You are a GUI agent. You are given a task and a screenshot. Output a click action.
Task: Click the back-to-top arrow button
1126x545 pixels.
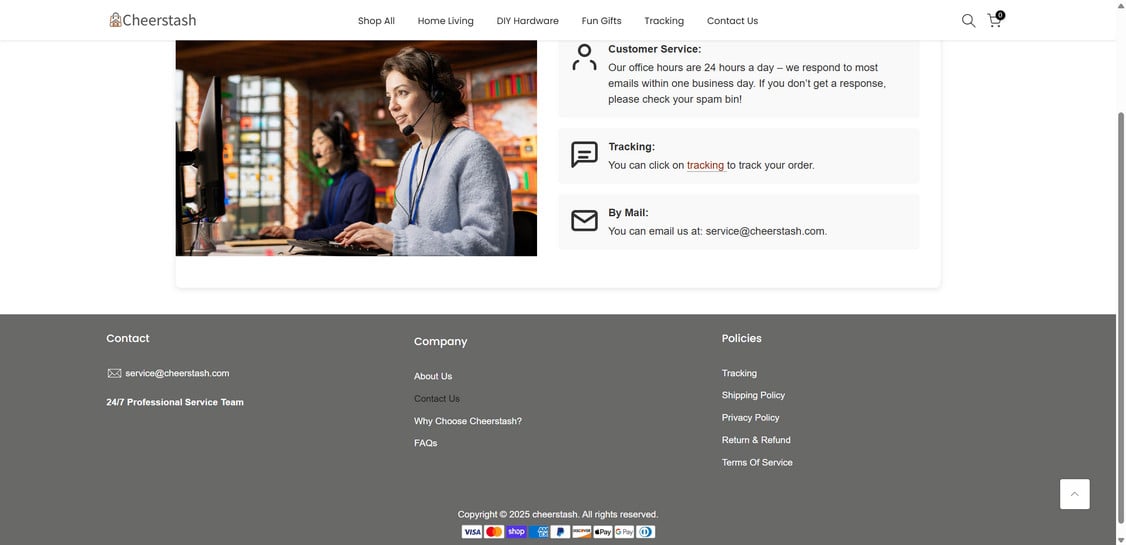click(x=1074, y=494)
